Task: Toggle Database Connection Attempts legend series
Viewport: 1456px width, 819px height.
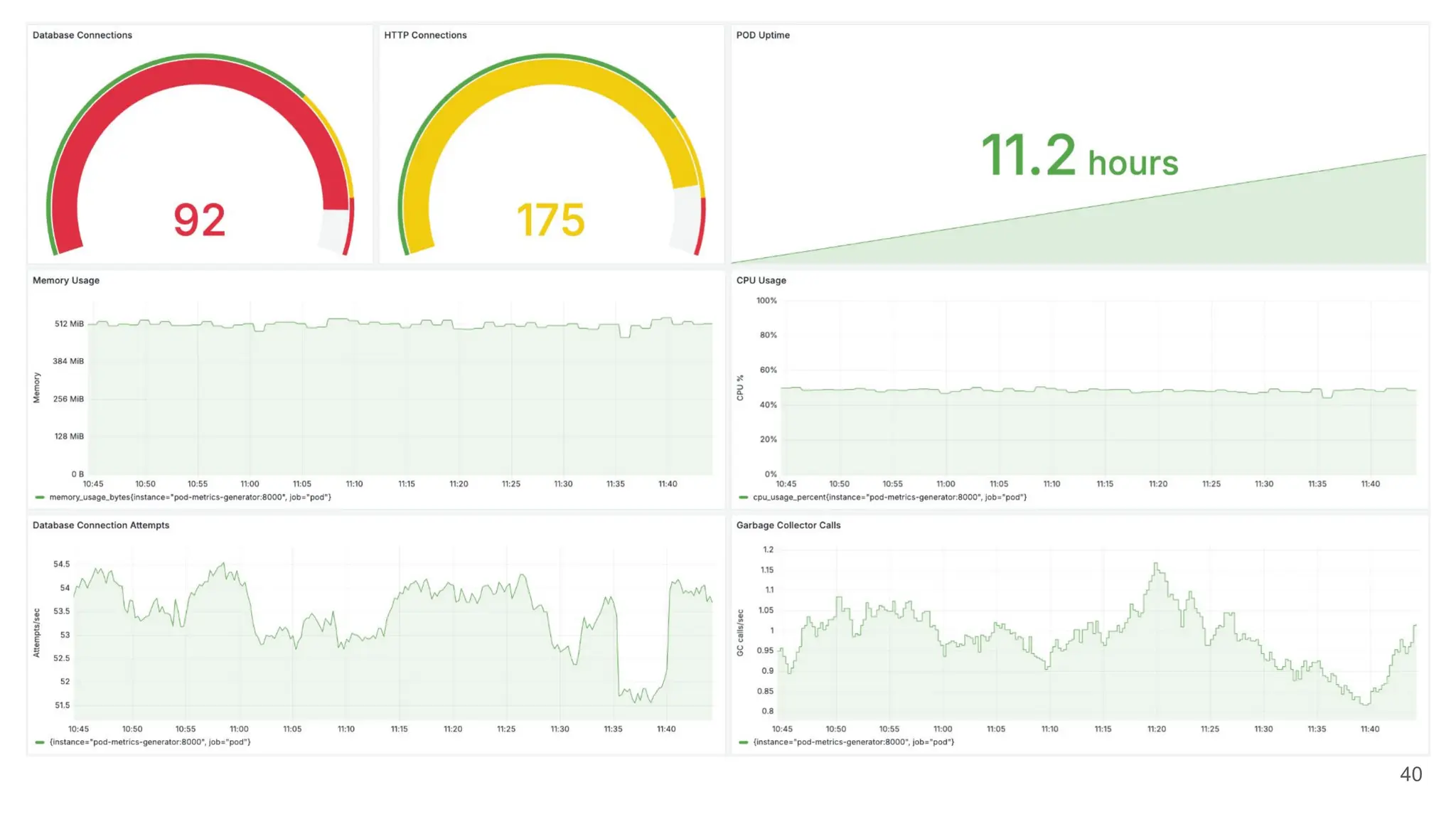Action: [x=149, y=742]
